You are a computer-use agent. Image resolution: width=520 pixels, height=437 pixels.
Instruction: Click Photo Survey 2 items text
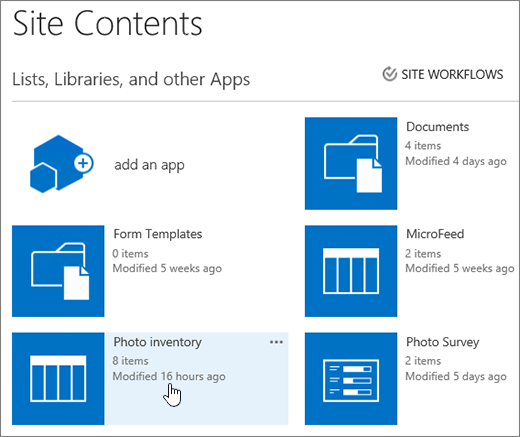tap(423, 361)
